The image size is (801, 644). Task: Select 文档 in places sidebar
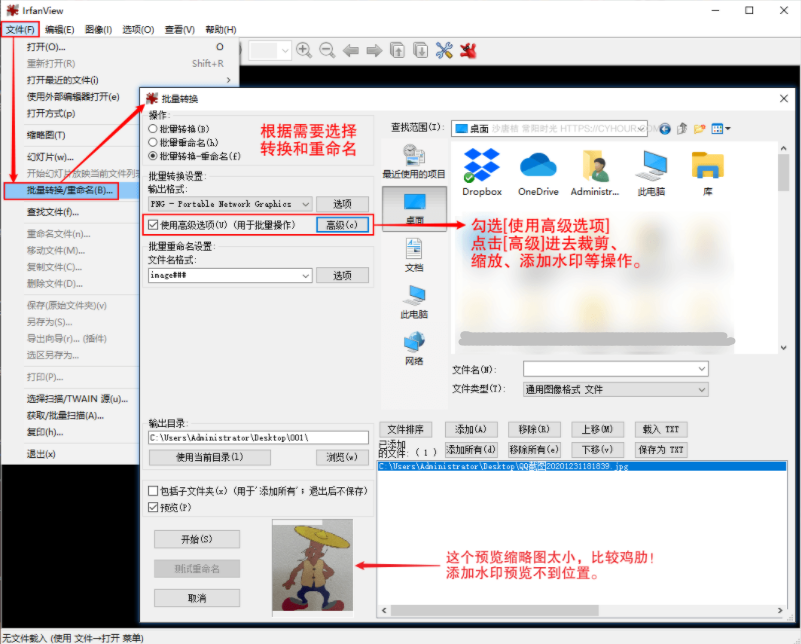pos(414,255)
